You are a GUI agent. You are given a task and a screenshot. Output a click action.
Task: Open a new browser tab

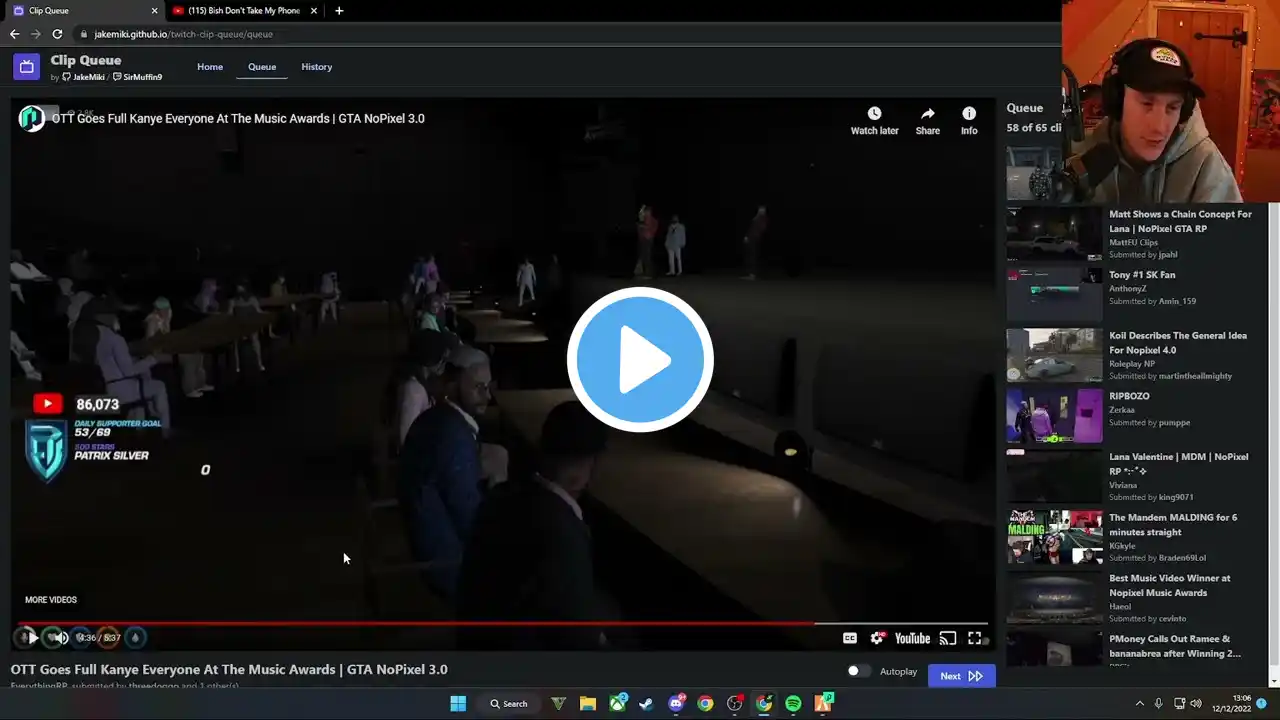tap(339, 11)
